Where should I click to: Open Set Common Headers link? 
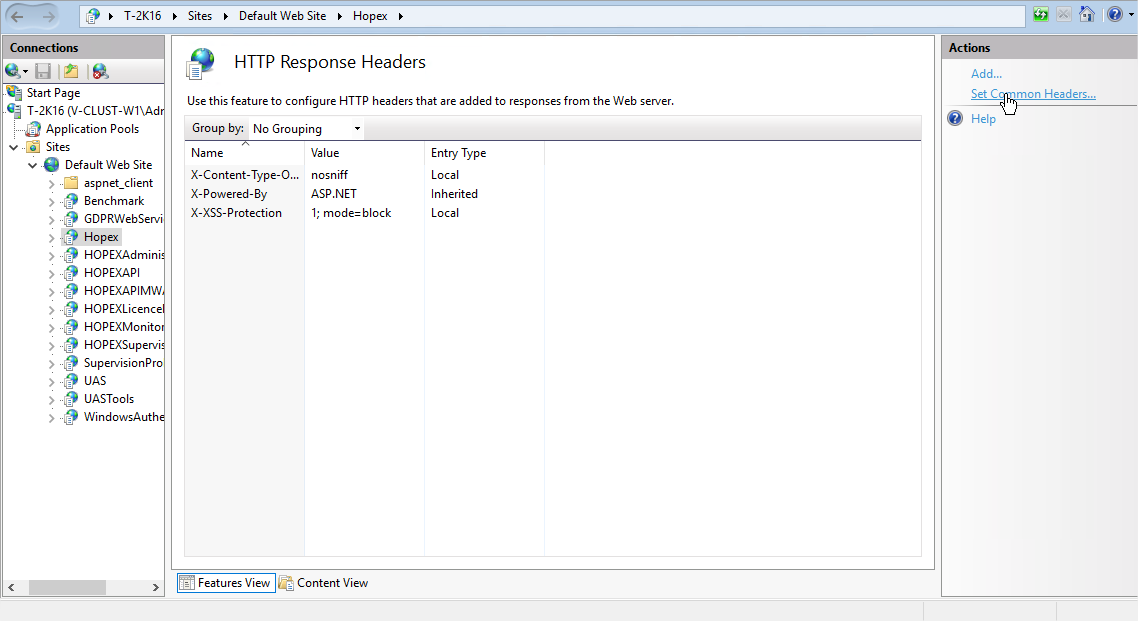[1033, 94]
